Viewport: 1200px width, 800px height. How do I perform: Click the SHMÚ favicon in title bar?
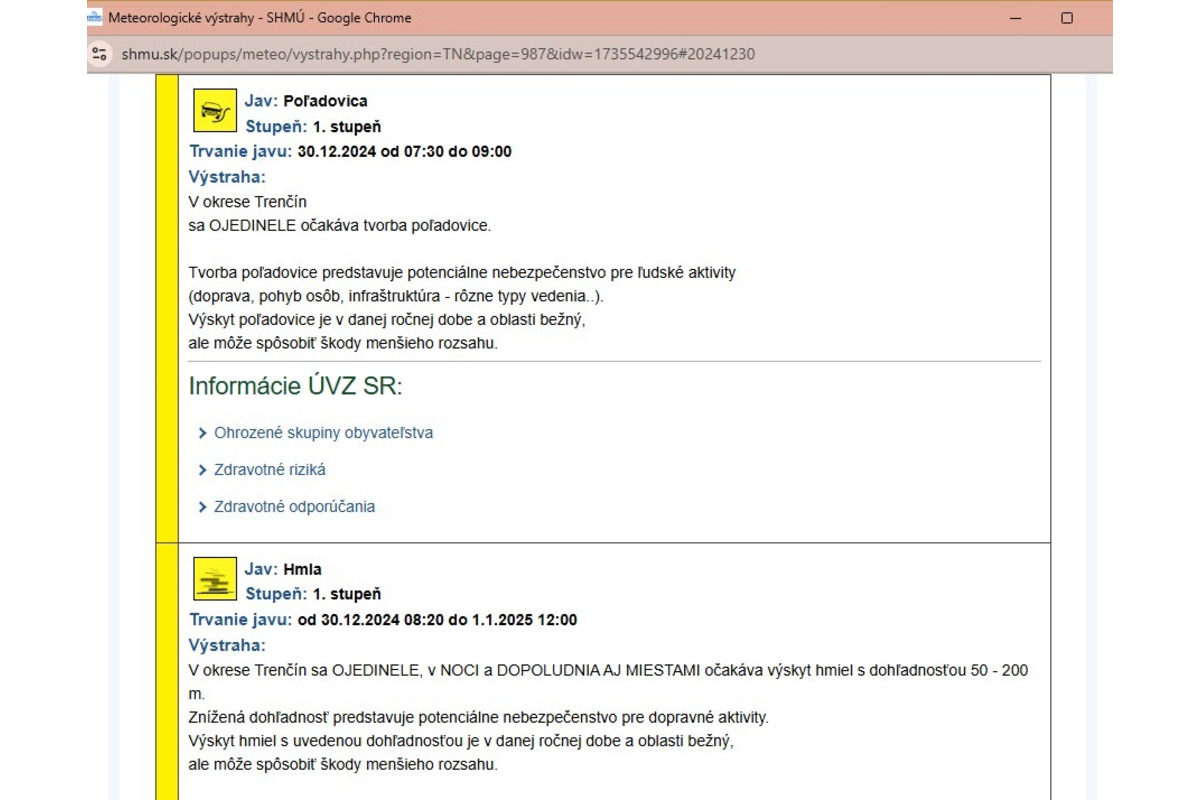(95, 18)
